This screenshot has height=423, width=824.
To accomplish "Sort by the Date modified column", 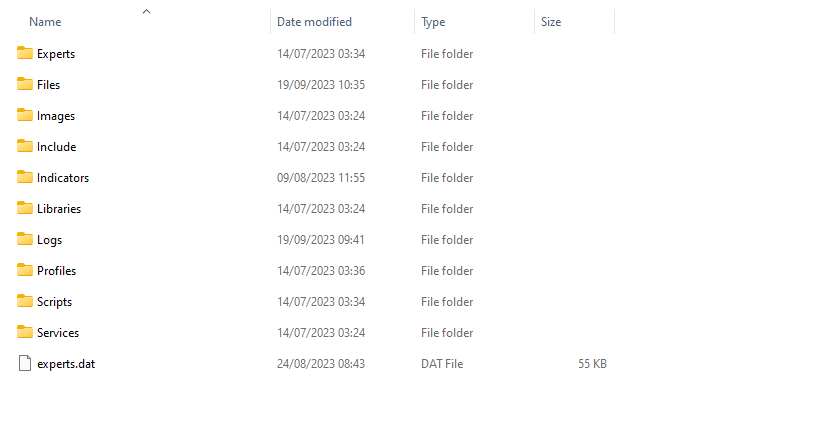I will point(314,22).
